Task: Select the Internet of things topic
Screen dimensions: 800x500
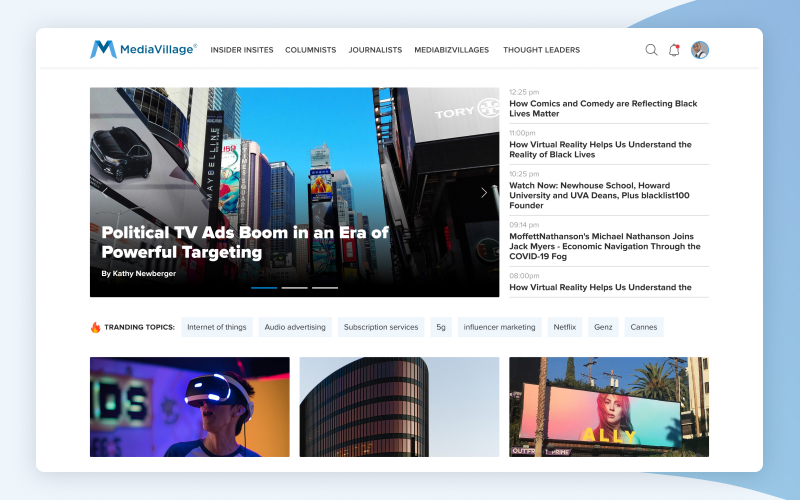Action: tap(216, 327)
